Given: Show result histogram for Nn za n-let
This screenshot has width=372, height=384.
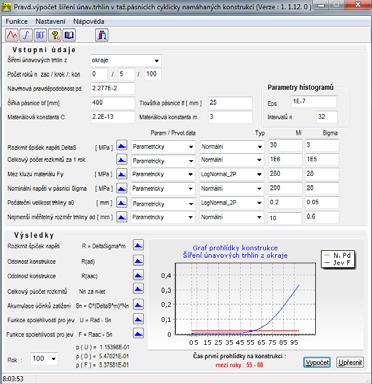Looking at the screenshot, I should (138, 290).
